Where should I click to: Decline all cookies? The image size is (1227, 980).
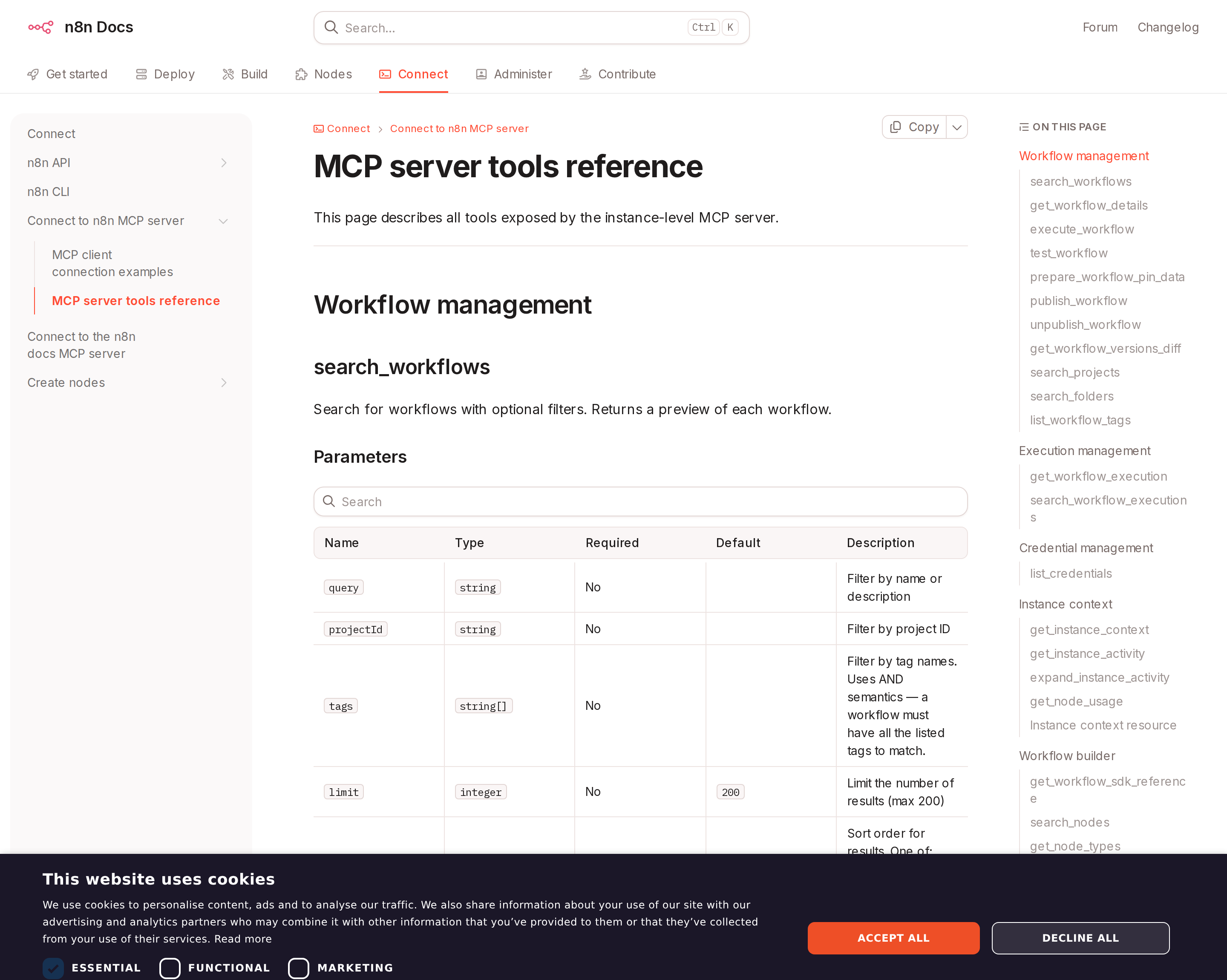coord(1080,938)
